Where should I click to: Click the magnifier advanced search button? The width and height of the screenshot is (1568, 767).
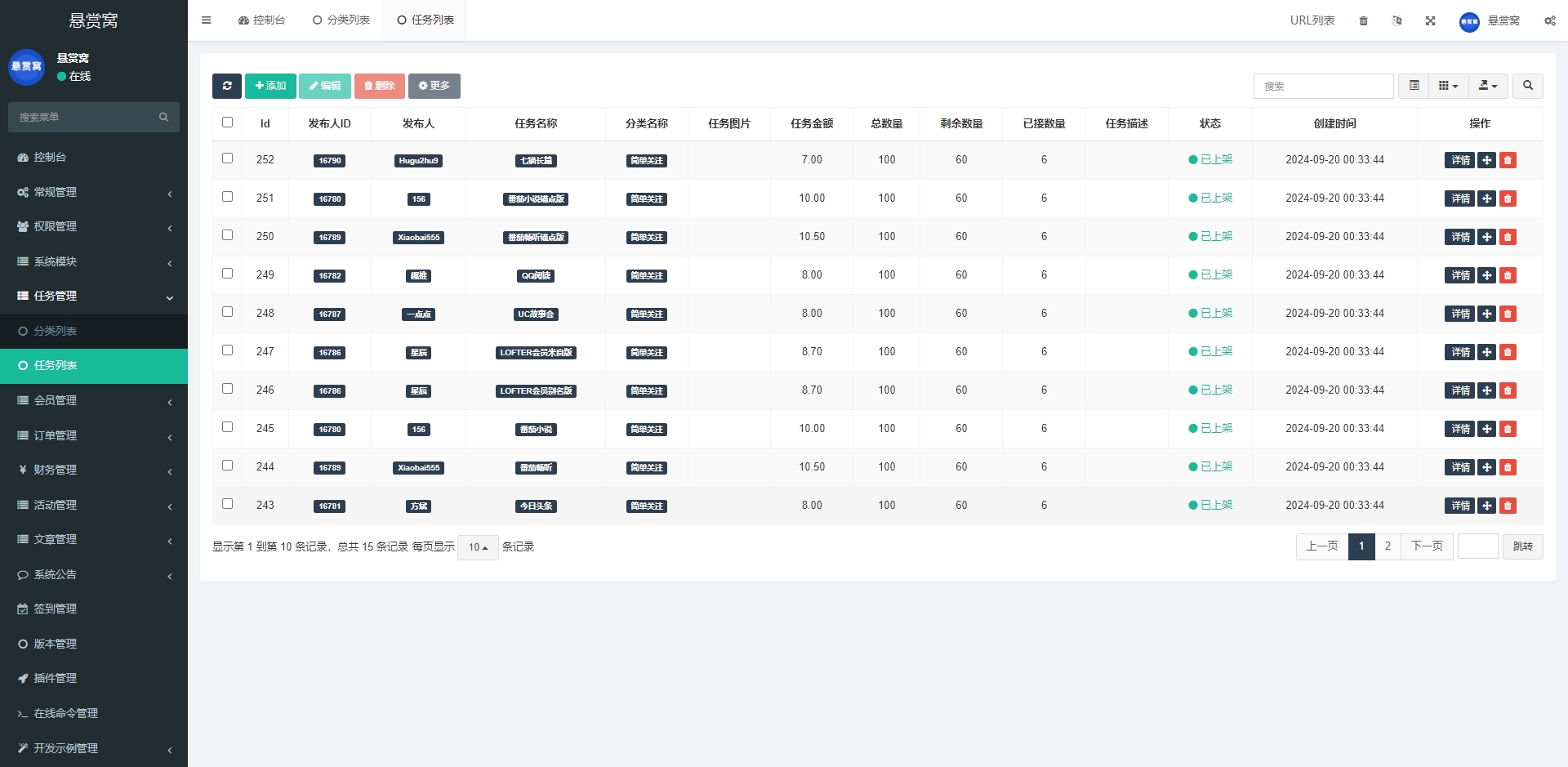pyautogui.click(x=1527, y=86)
